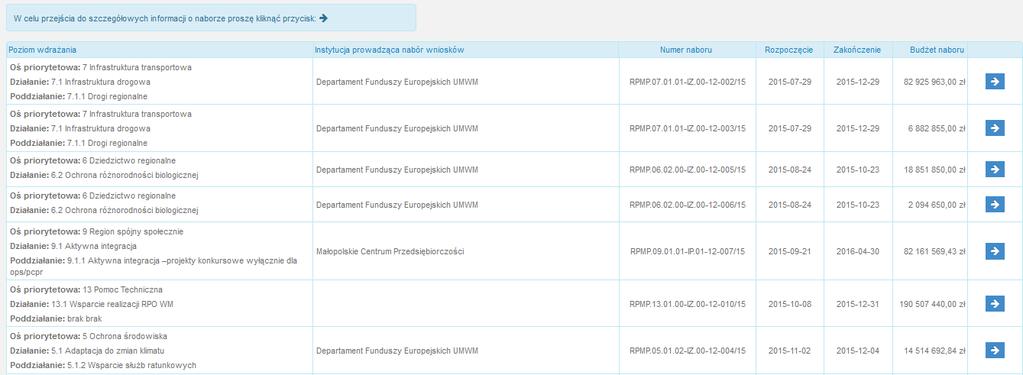1023x375 pixels.
Task: Click 'Działanie: 13.1 Wsparcie realizacji RPO WM'
Action: [x=91, y=304]
